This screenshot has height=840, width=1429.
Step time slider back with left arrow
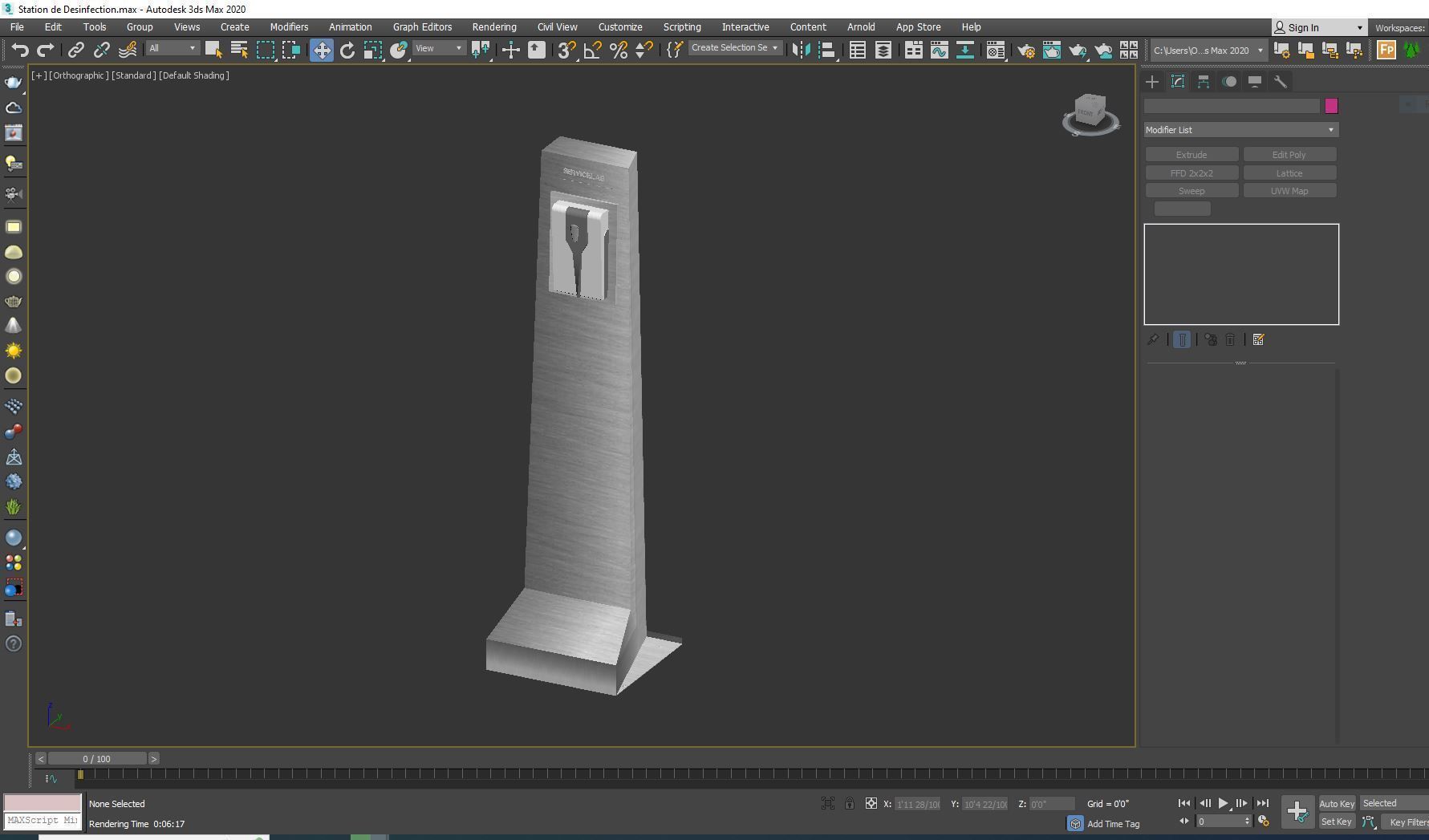point(40,758)
